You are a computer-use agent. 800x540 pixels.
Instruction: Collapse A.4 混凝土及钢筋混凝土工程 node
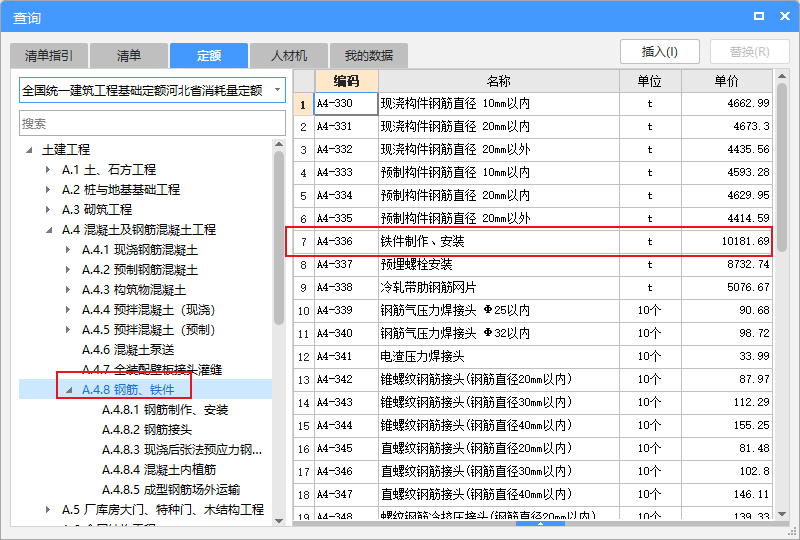click(x=49, y=230)
